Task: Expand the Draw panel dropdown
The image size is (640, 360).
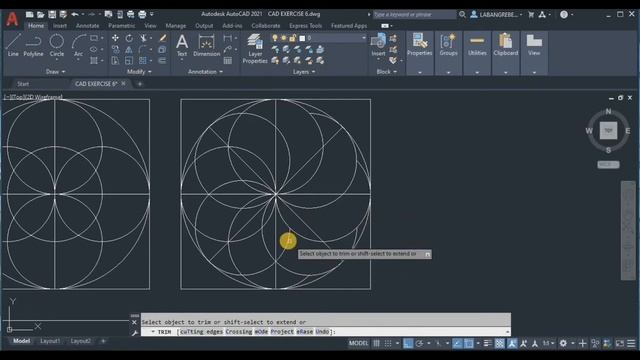Action: [56, 71]
